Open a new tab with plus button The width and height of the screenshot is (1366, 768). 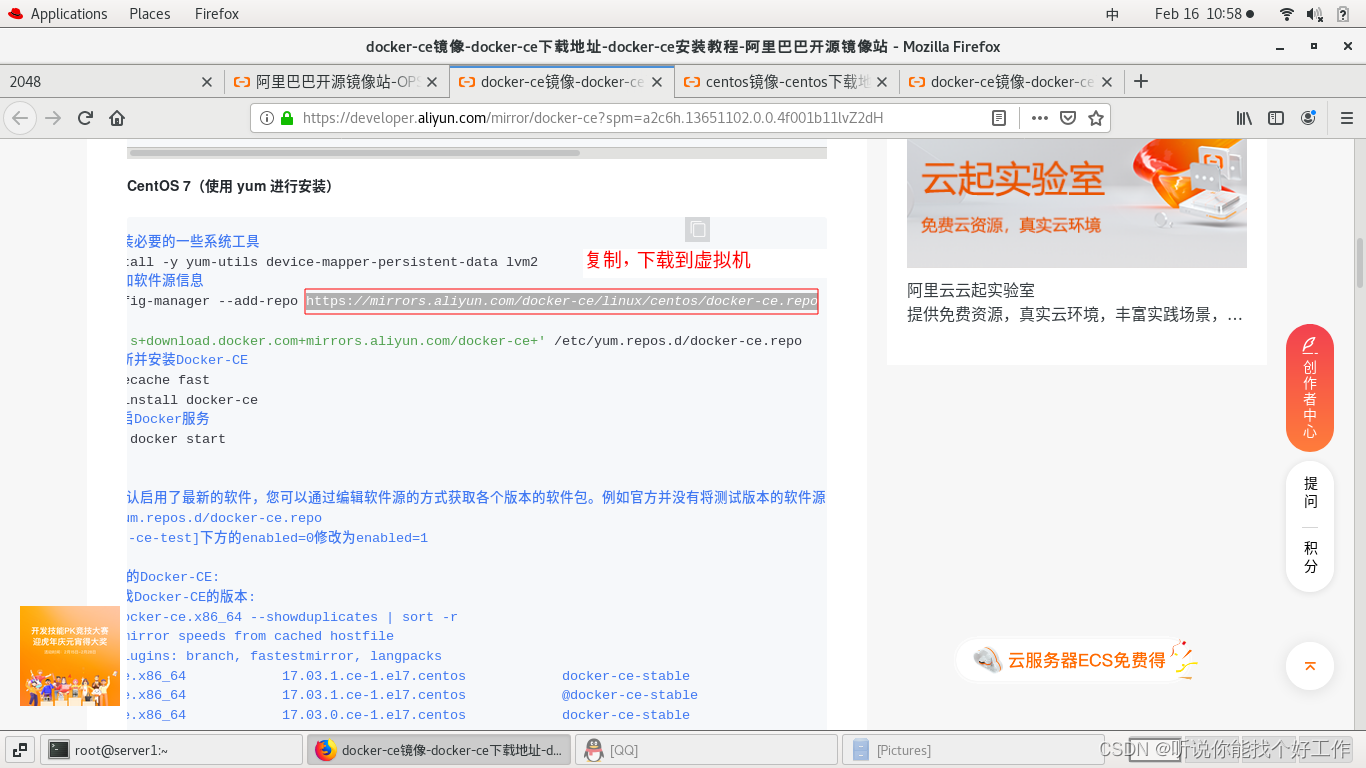coord(1141,81)
